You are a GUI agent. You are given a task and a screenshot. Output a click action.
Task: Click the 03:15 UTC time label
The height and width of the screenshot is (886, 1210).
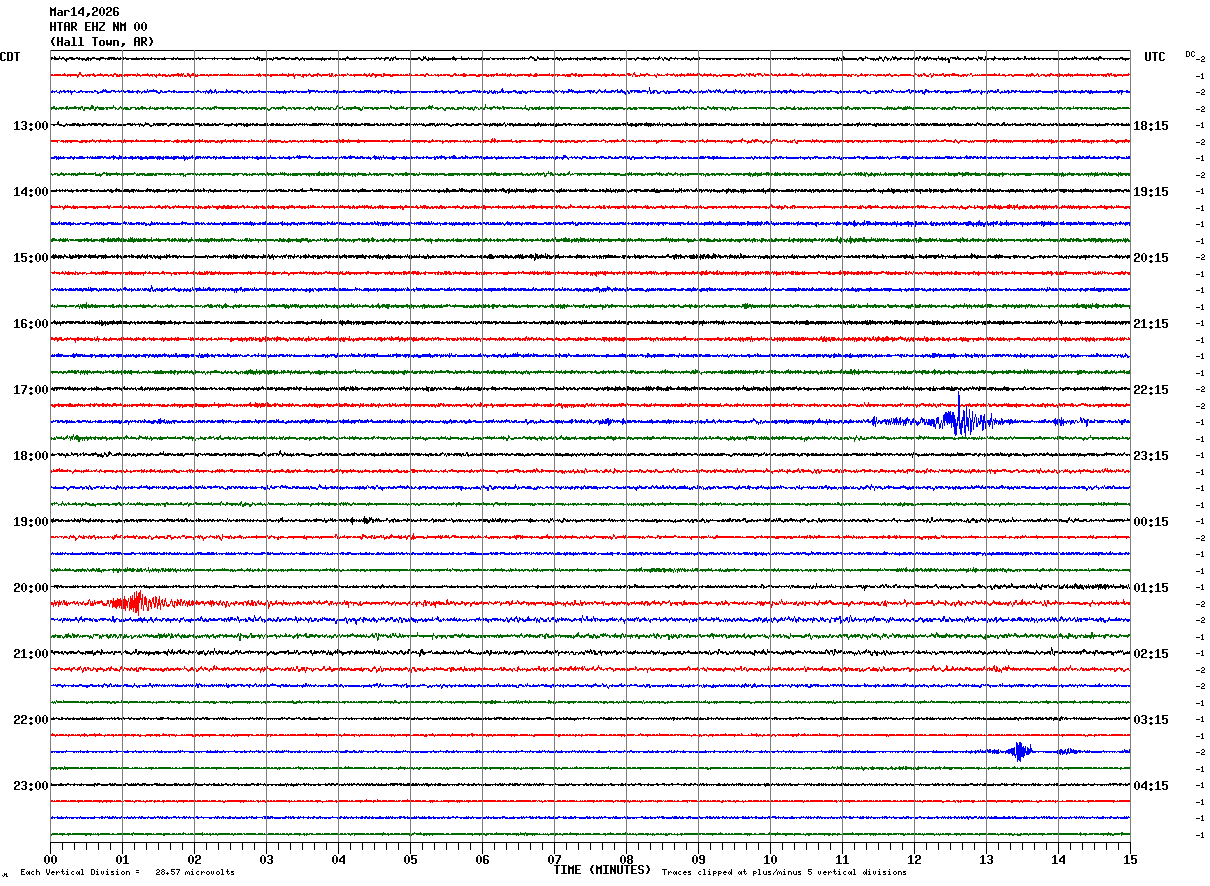1151,720
